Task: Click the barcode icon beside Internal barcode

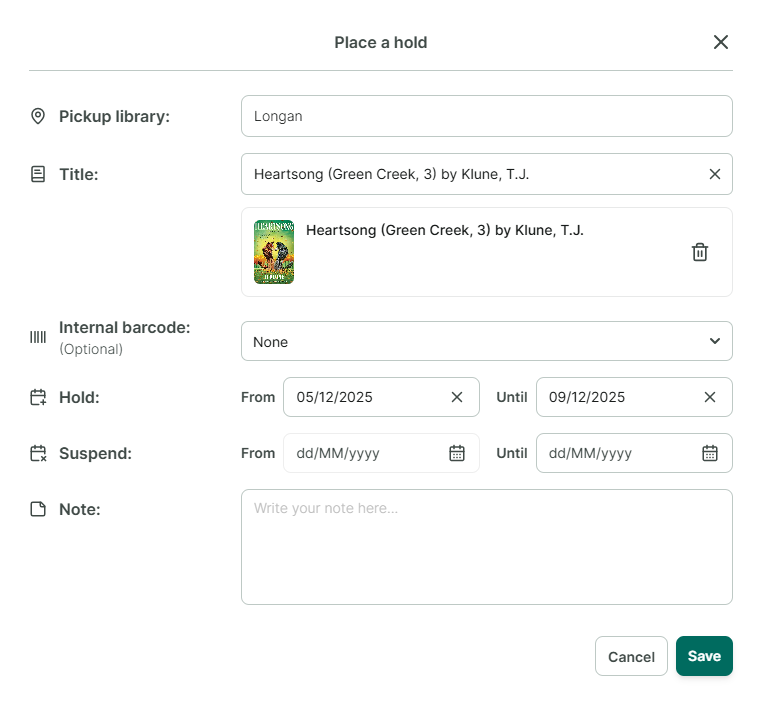Action: click(x=38, y=337)
